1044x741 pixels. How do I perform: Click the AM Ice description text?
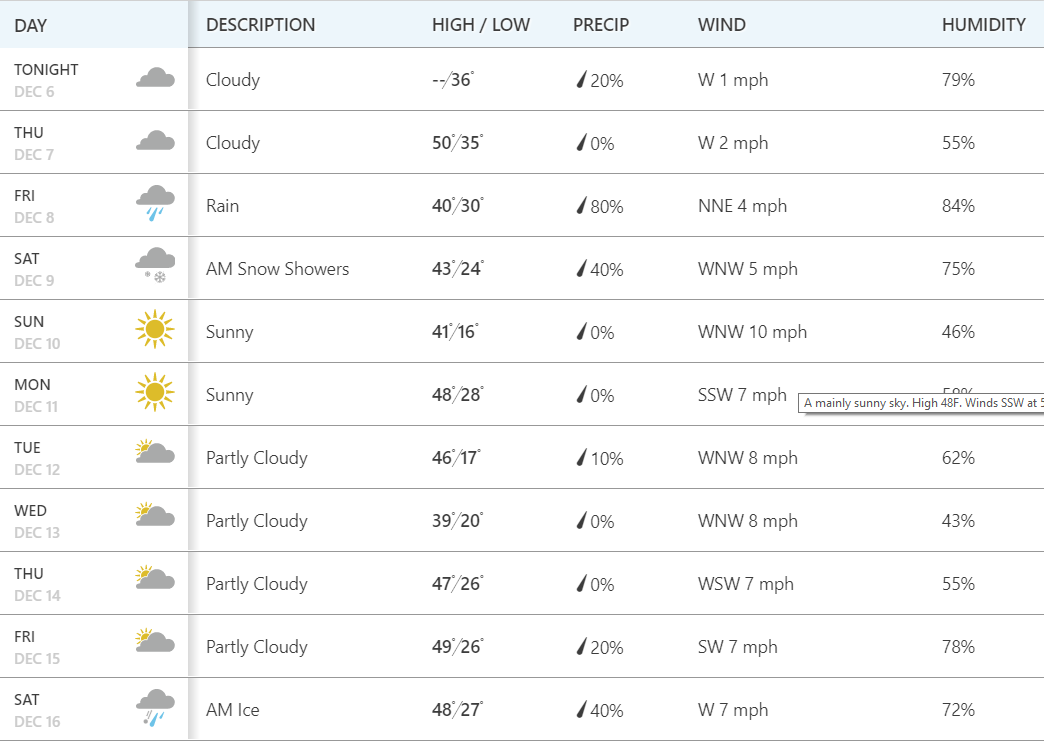(x=232, y=710)
